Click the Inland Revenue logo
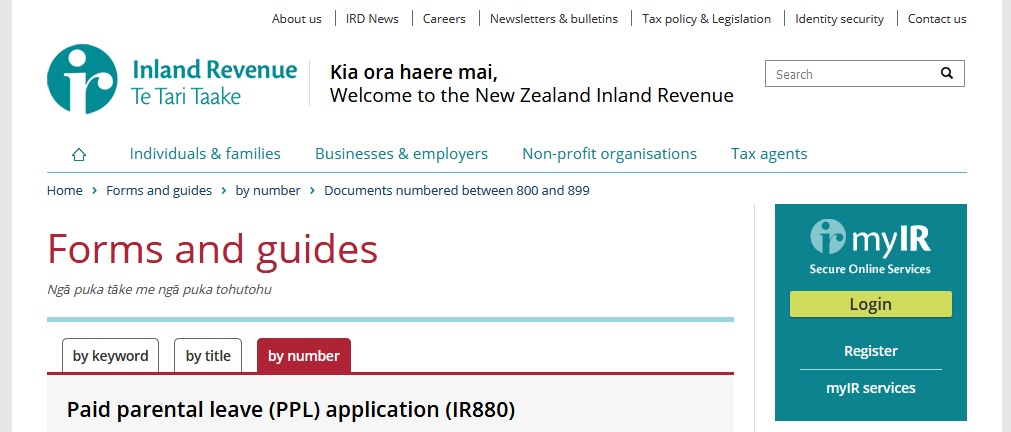The image size is (1011, 432). point(172,78)
